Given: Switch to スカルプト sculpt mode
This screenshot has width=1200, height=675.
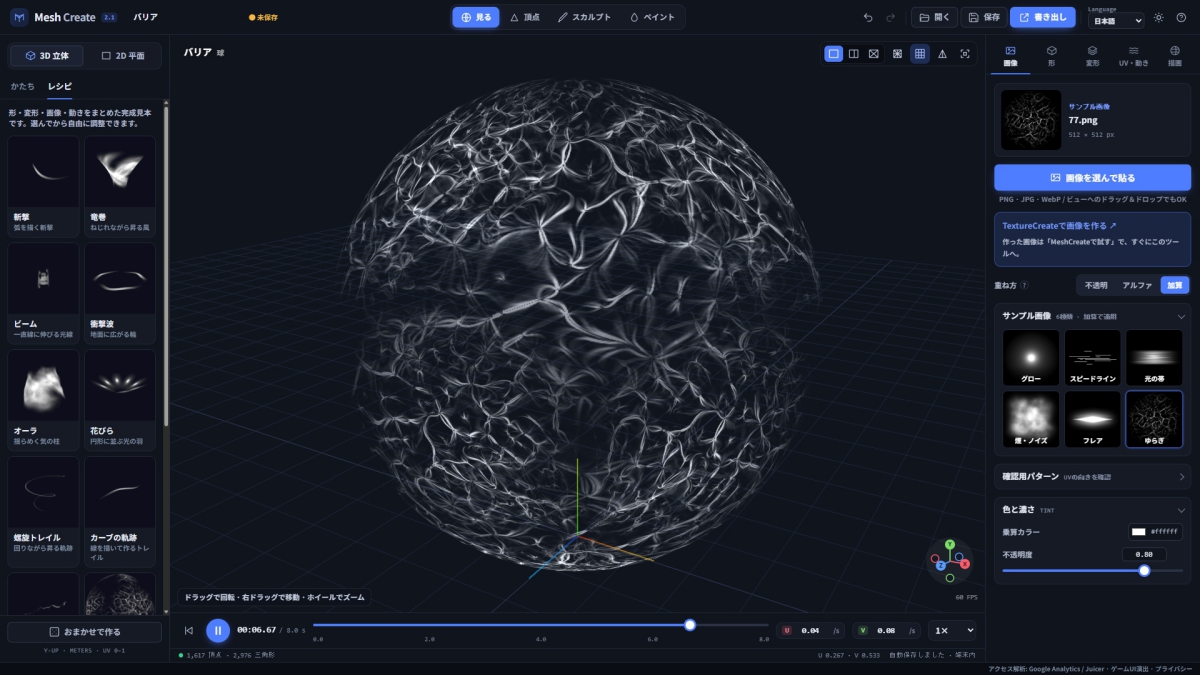Looking at the screenshot, I should coord(584,17).
